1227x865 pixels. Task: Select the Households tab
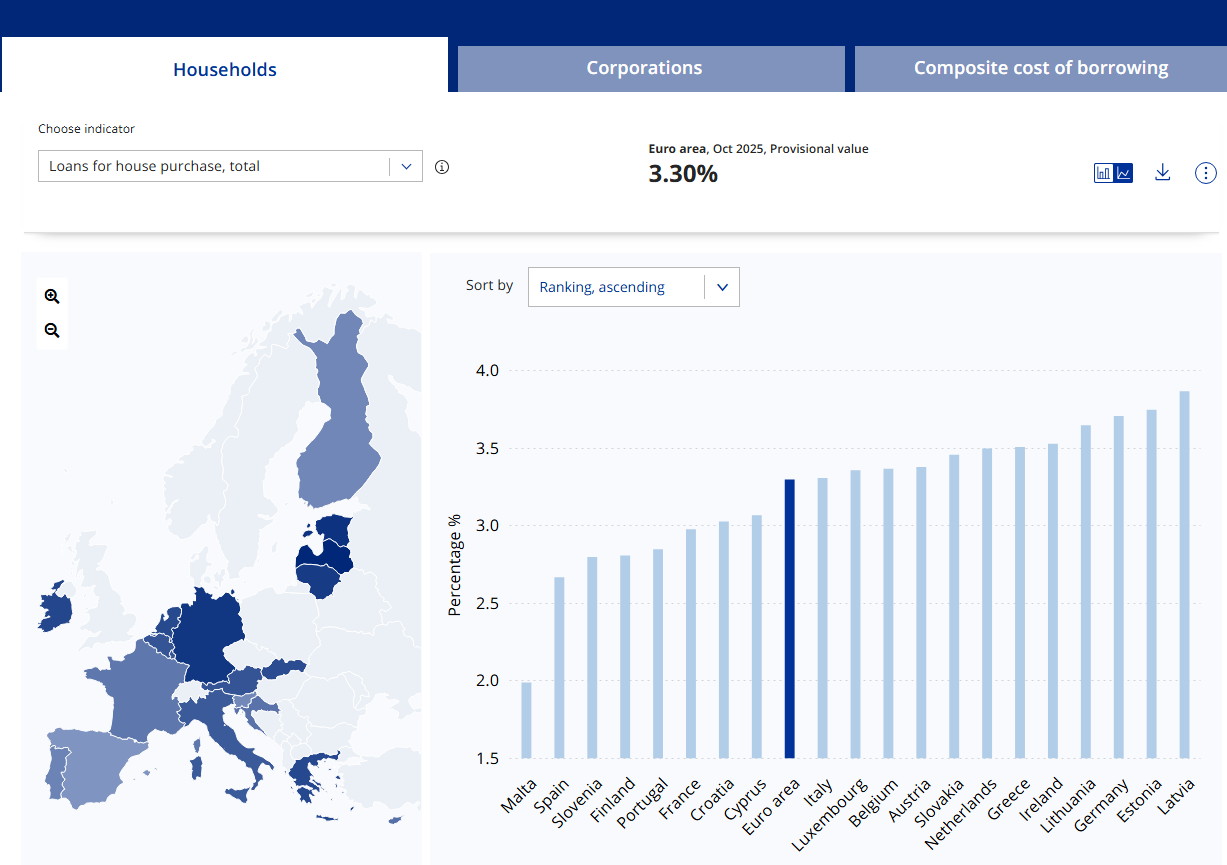224,69
